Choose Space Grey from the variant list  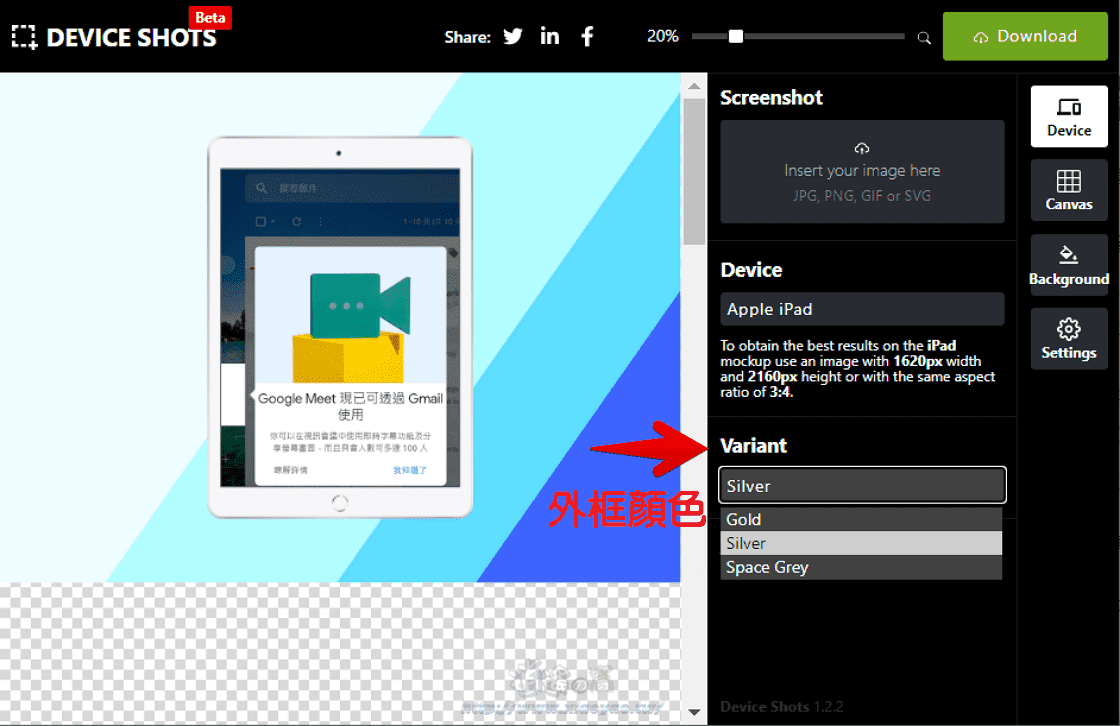(861, 567)
